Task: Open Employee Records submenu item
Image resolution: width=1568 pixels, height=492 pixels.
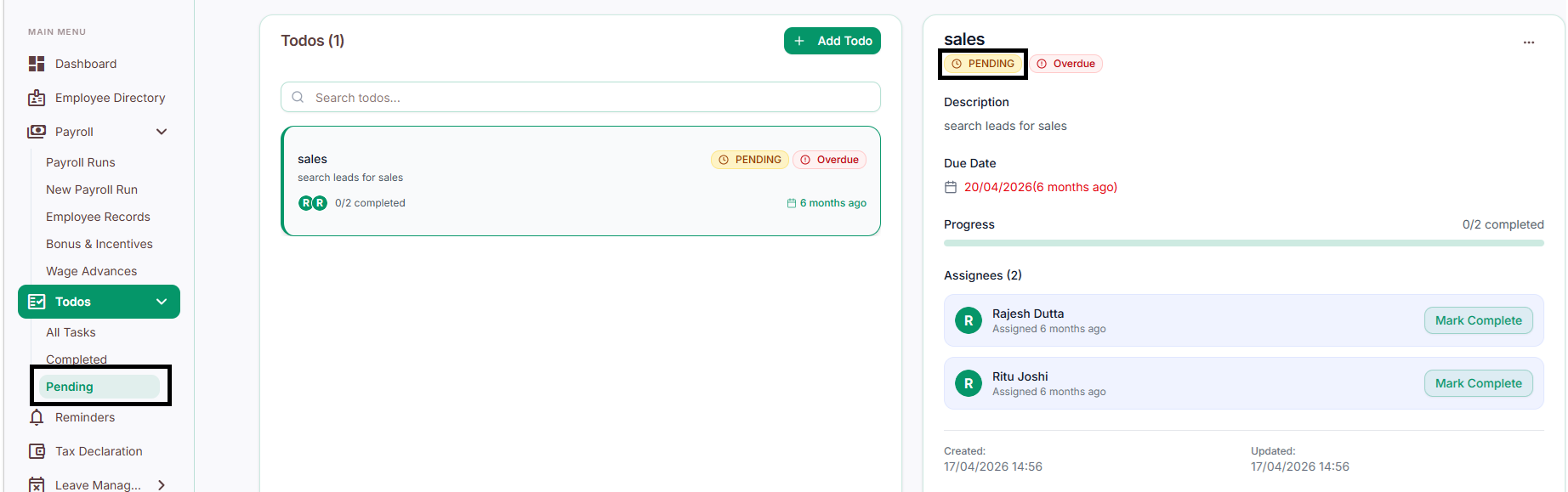Action: (x=98, y=217)
